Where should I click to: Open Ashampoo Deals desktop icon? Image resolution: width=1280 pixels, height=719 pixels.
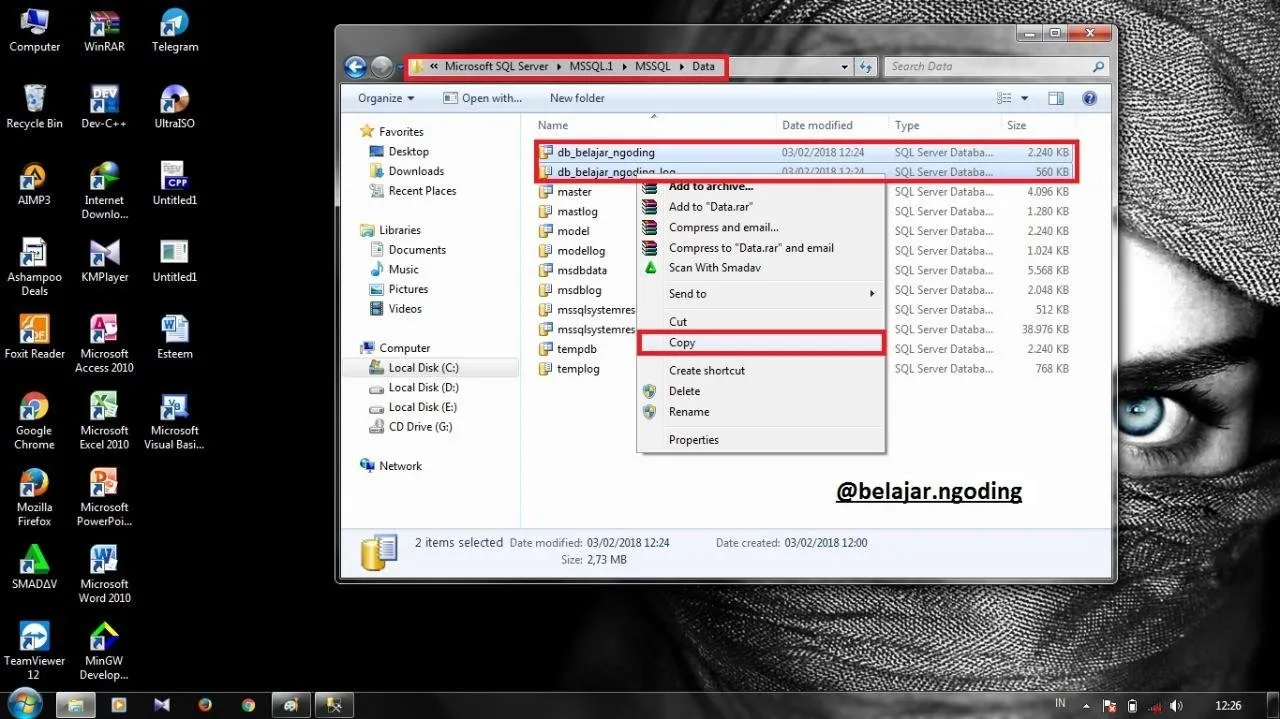34,267
